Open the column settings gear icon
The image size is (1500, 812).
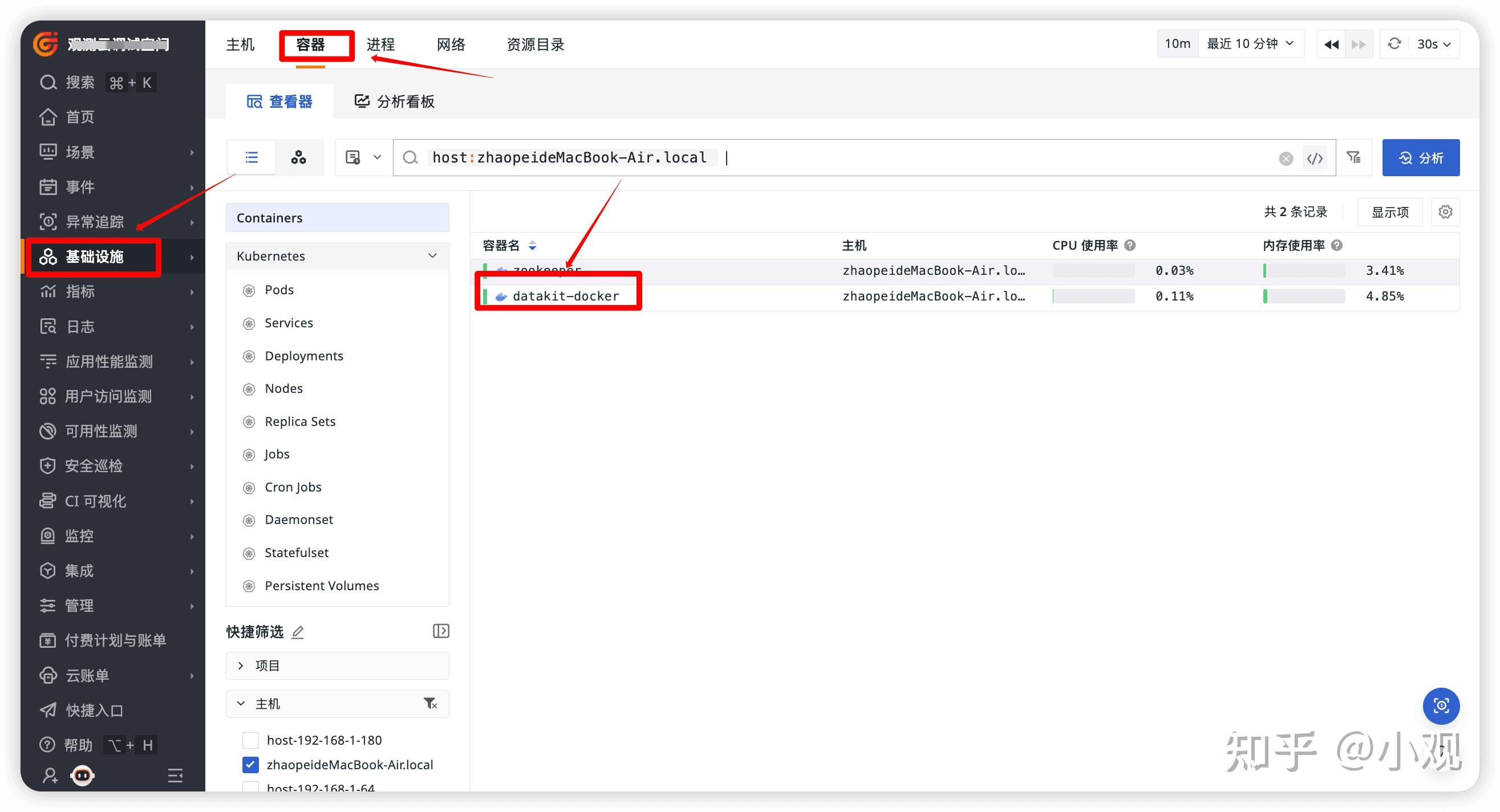click(1446, 212)
